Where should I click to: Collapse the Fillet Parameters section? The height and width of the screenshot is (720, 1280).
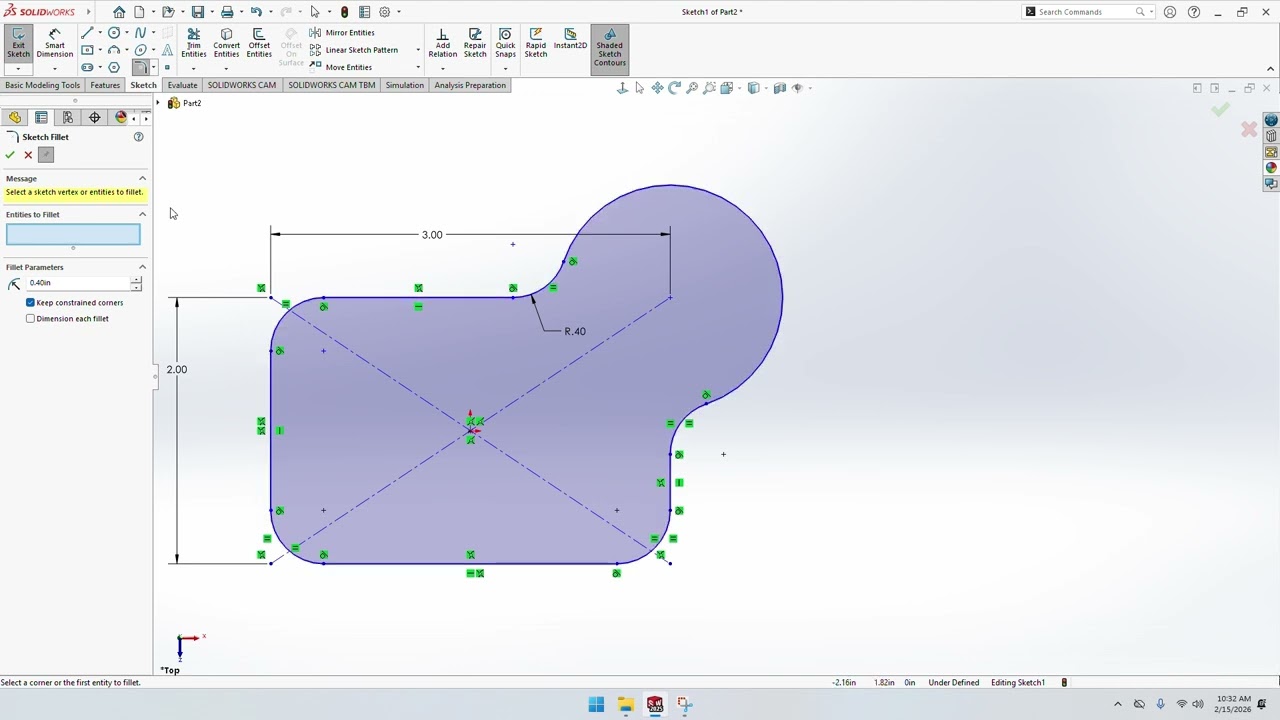pyautogui.click(x=142, y=267)
